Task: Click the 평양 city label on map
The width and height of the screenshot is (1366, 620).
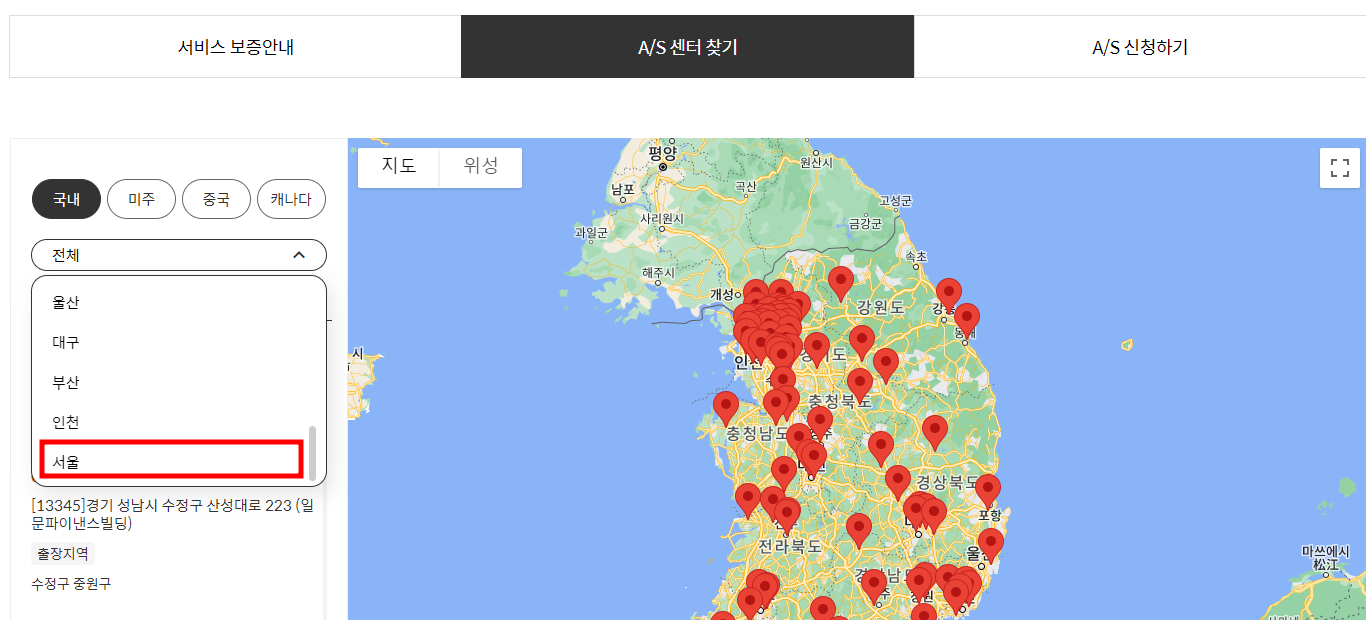Action: coord(662,152)
